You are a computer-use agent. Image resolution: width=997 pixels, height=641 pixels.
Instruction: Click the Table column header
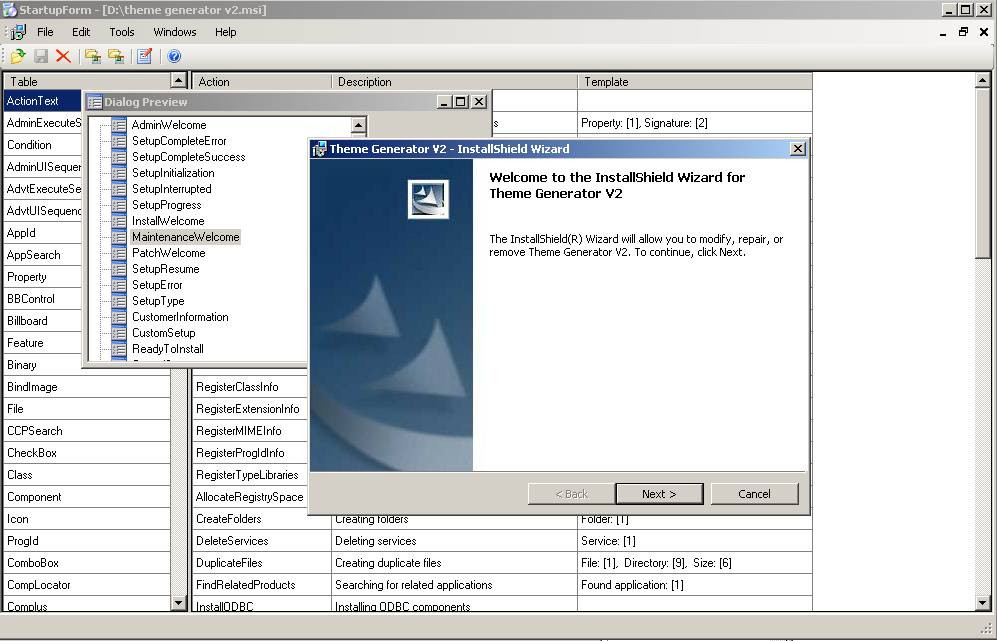pos(88,81)
